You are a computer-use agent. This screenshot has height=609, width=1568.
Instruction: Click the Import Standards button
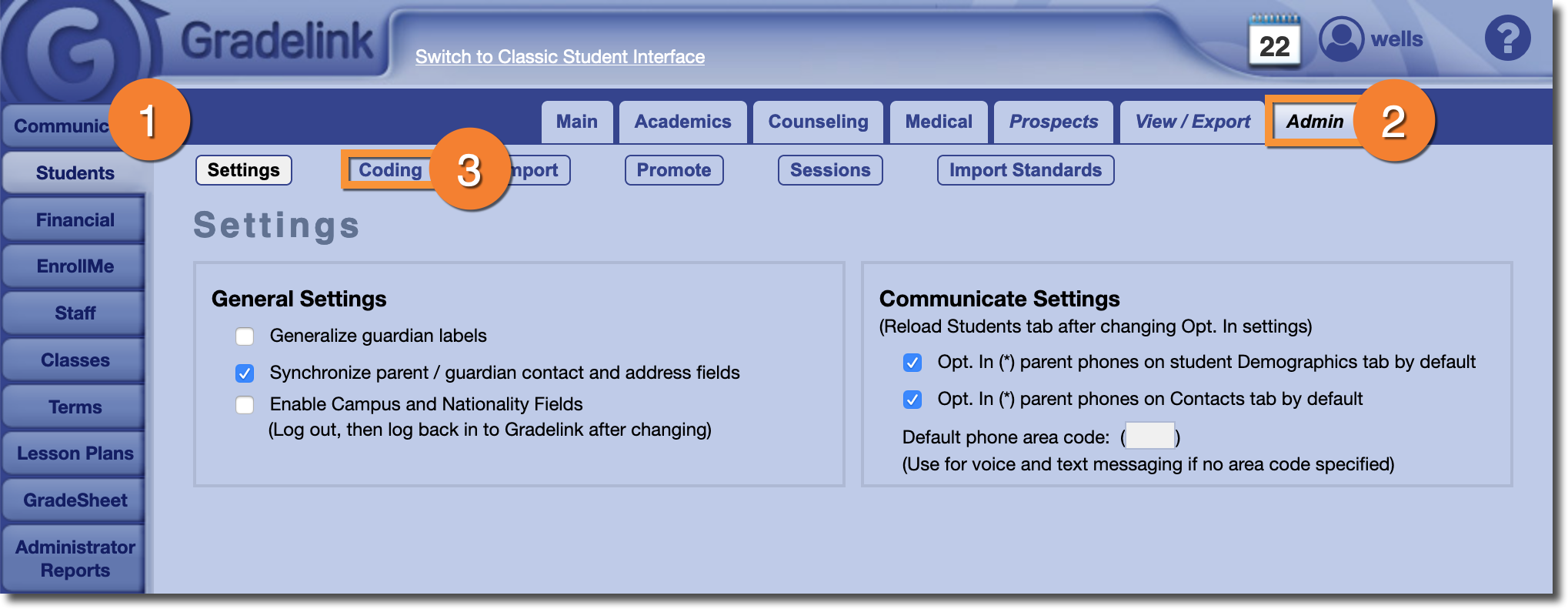tap(1025, 170)
